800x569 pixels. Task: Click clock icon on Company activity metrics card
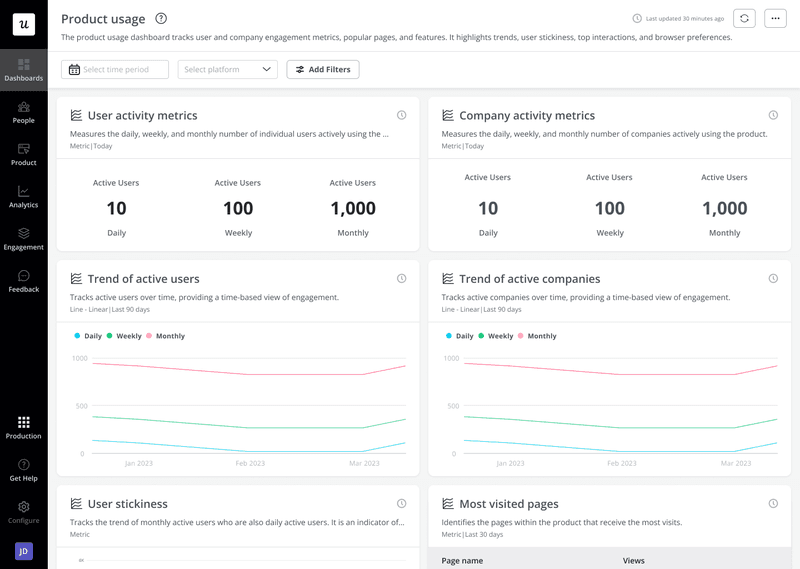coord(773,115)
